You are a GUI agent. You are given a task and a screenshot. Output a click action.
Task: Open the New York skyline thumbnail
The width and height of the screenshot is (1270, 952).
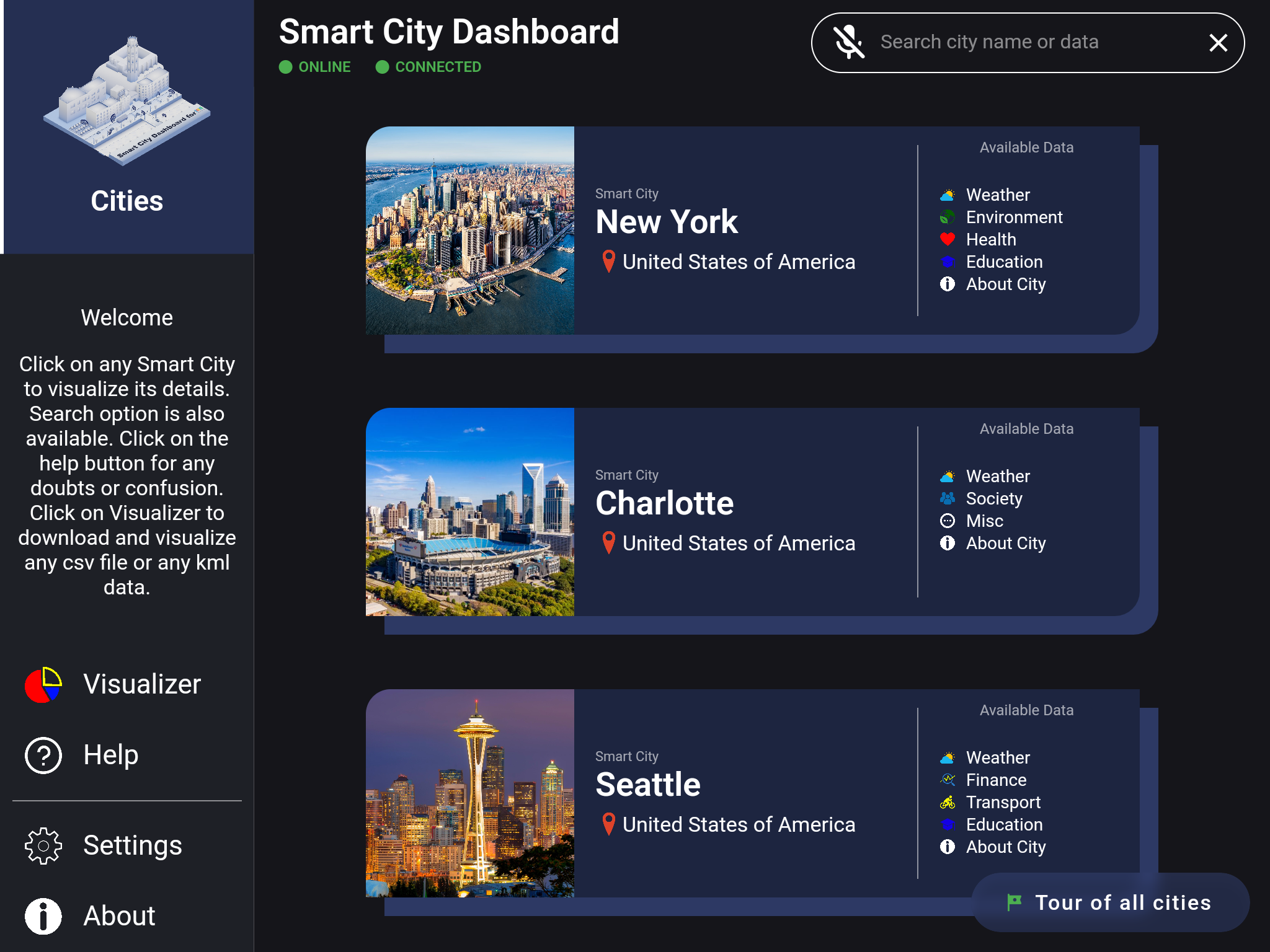coord(470,231)
